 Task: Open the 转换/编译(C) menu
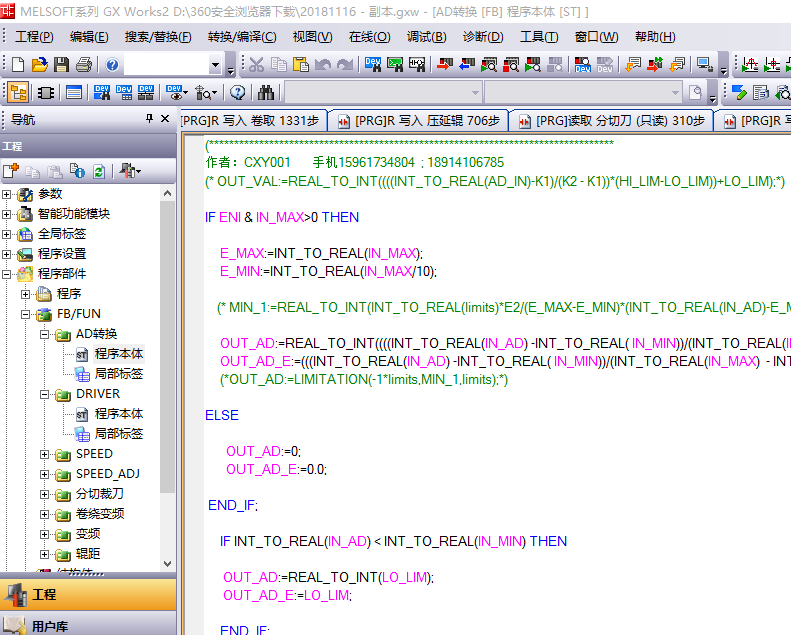(242, 37)
